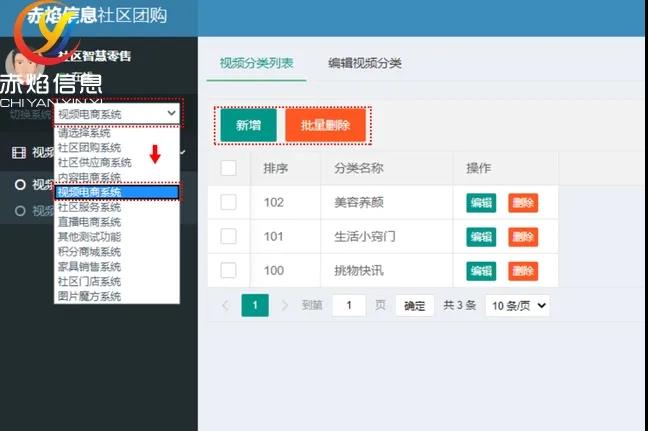Toggle the select-all checkbox in table header
Screen dimensions: 648x431
(228, 168)
